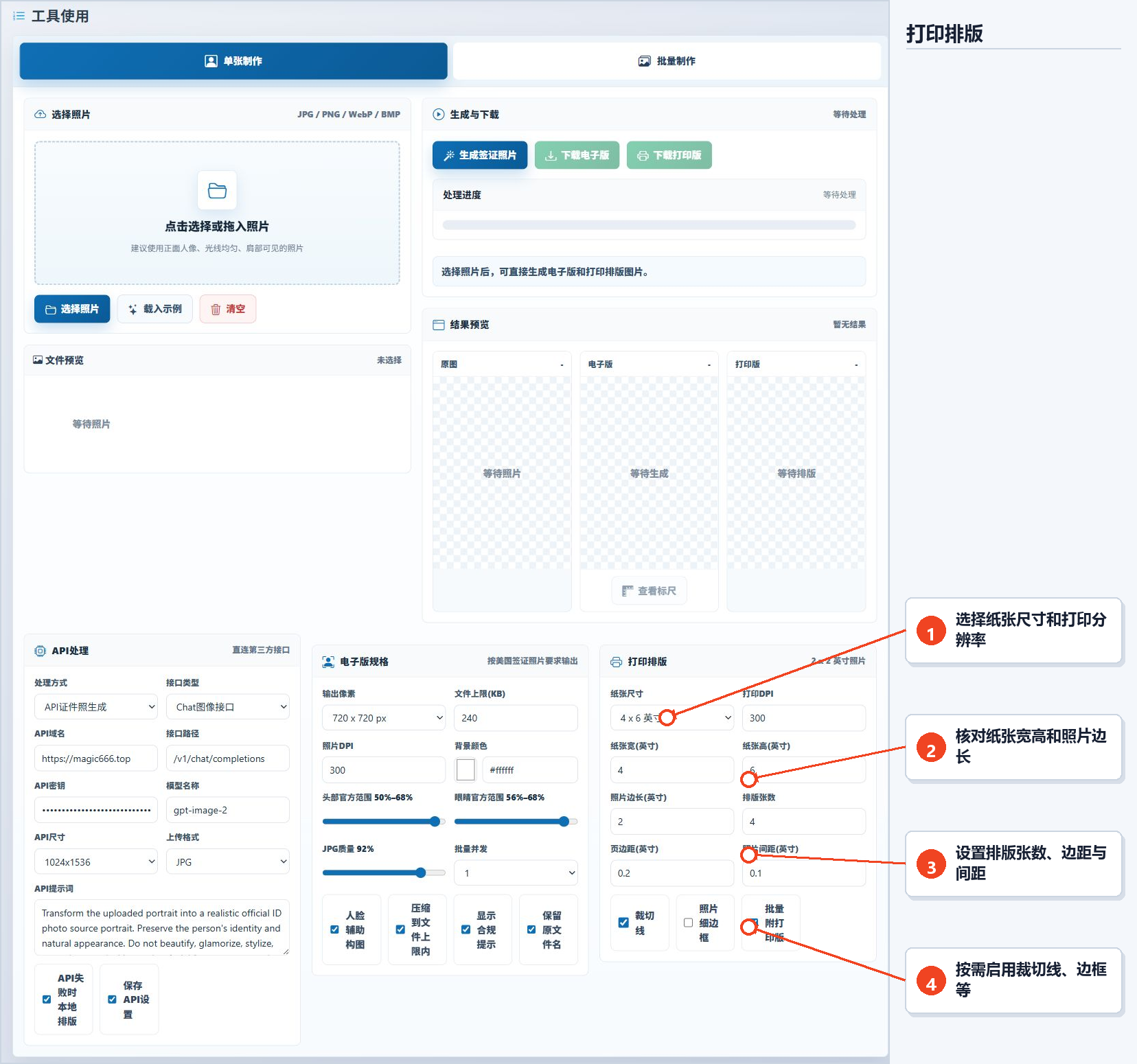Viewport: 1137px width, 1064px height.
Task: Click the list icon beside 工具使用
Action: [x=19, y=16]
